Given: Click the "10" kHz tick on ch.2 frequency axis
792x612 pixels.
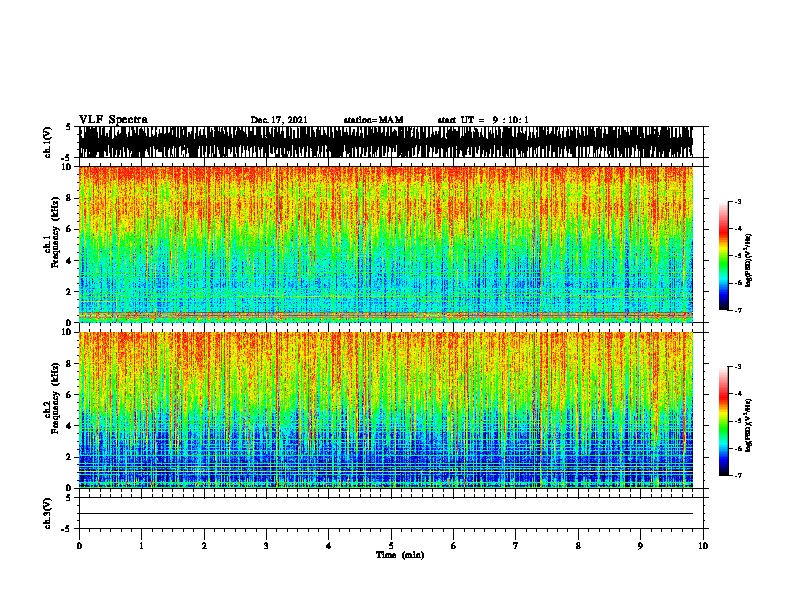Looking at the screenshot, I should (x=68, y=332).
